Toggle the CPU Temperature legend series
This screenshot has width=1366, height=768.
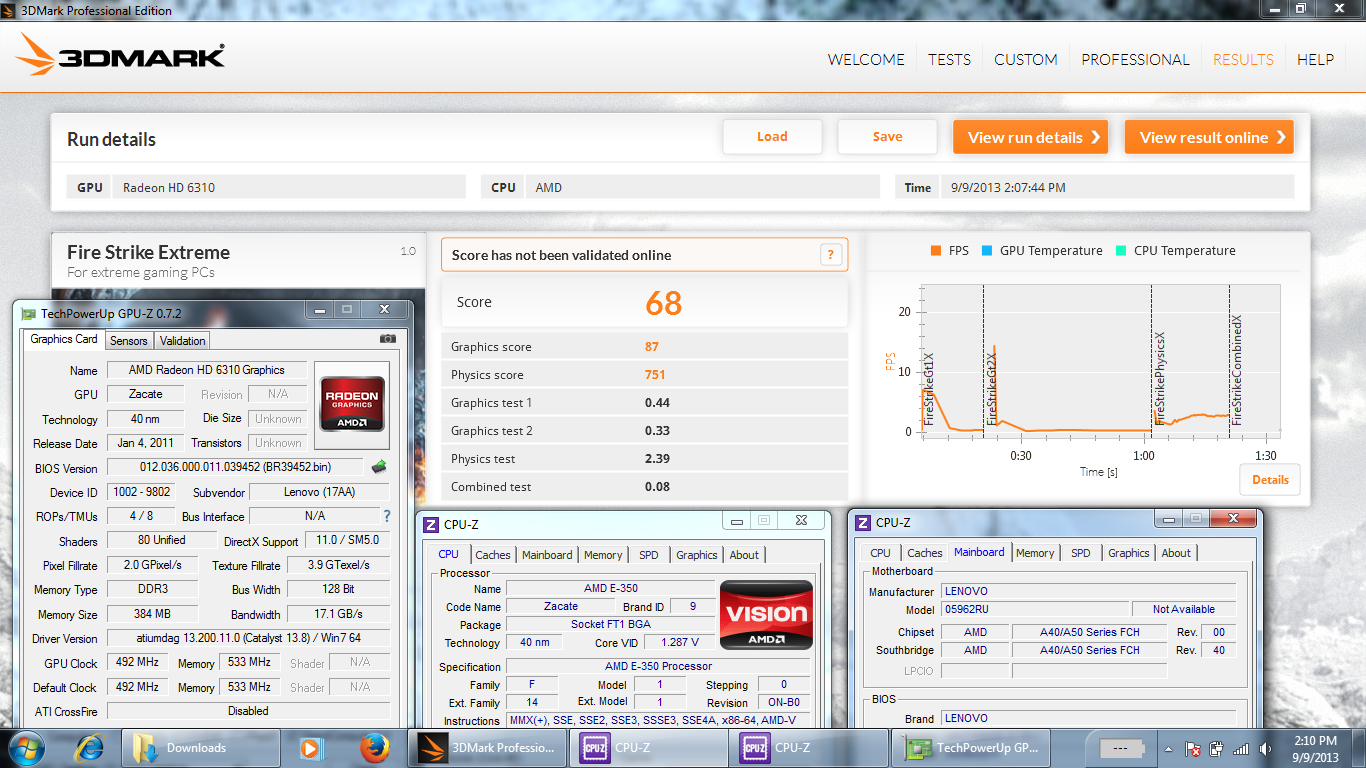[1176, 251]
